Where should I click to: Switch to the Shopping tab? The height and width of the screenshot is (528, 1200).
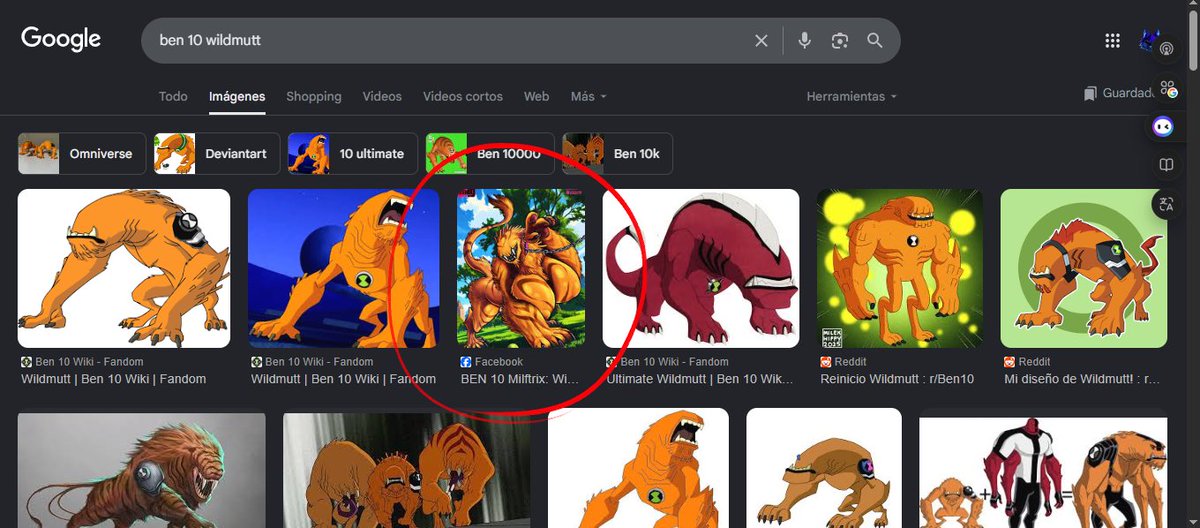[314, 96]
